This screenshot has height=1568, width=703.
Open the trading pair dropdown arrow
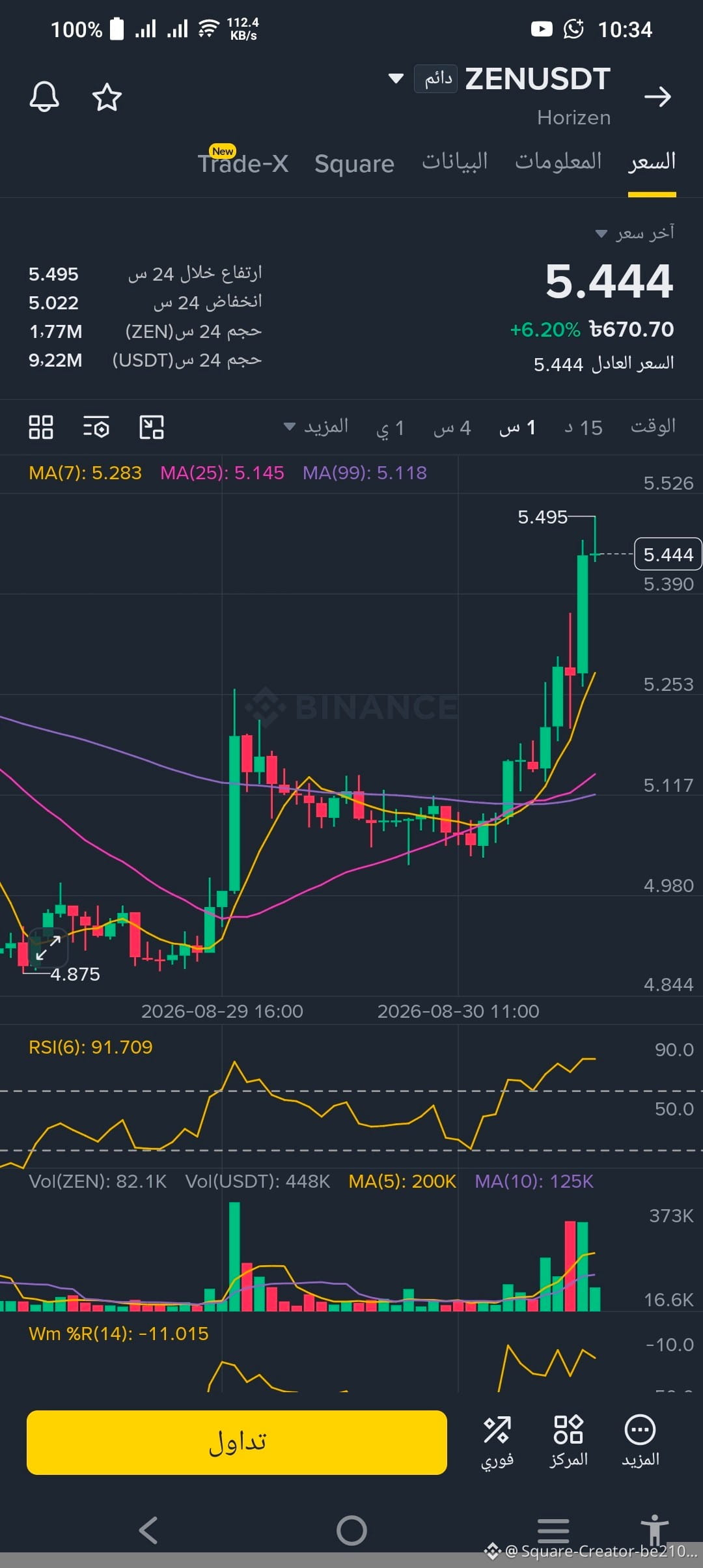[x=396, y=79]
